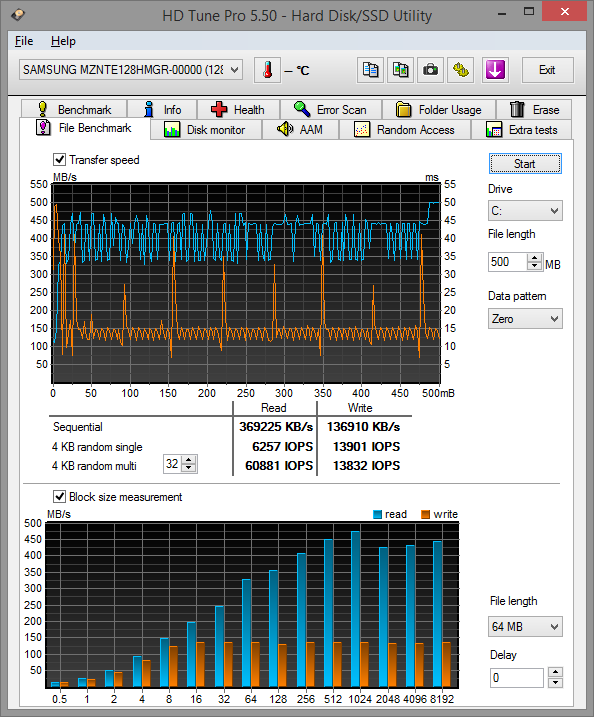The height and width of the screenshot is (717, 594).
Task: Click the sequential write value 136910 KB/s
Action: point(363,427)
